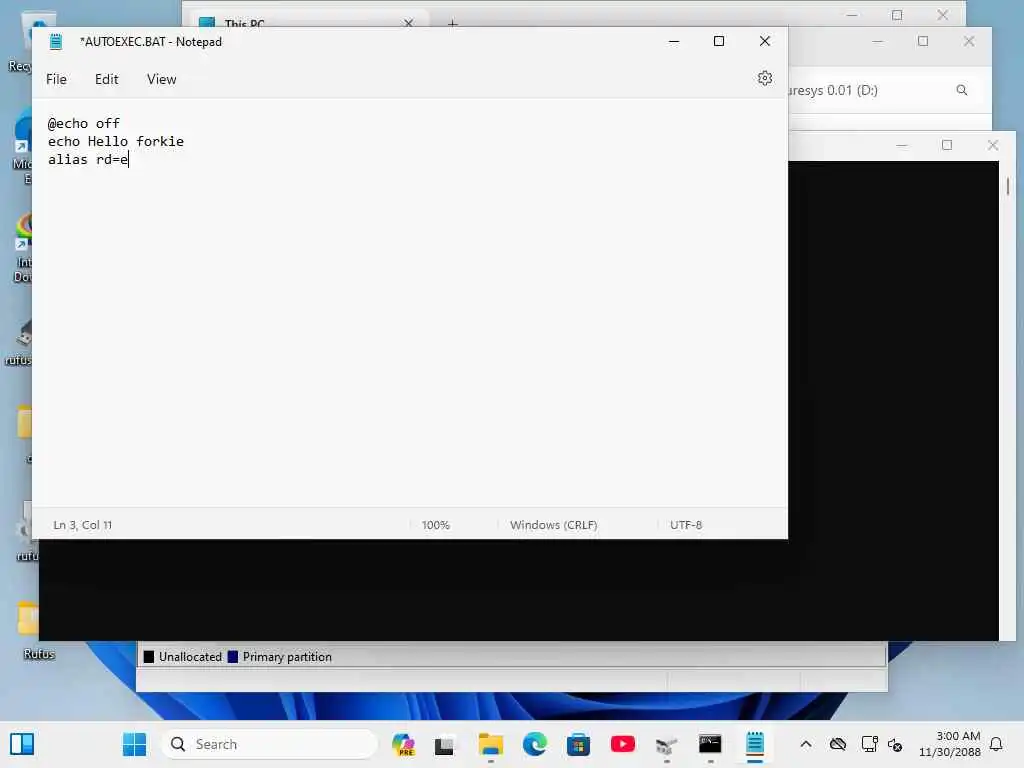Open the YouTube app from the taskbar

tap(622, 744)
